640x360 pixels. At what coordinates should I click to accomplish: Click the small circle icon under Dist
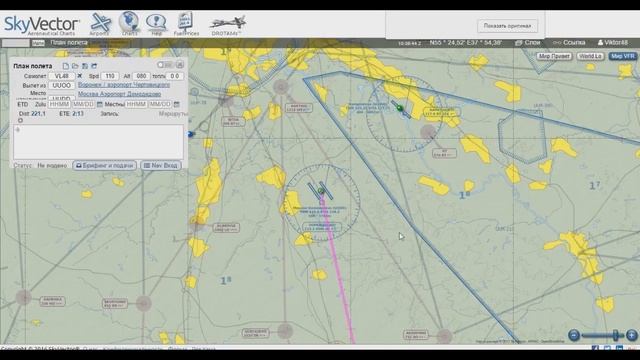point(20,120)
